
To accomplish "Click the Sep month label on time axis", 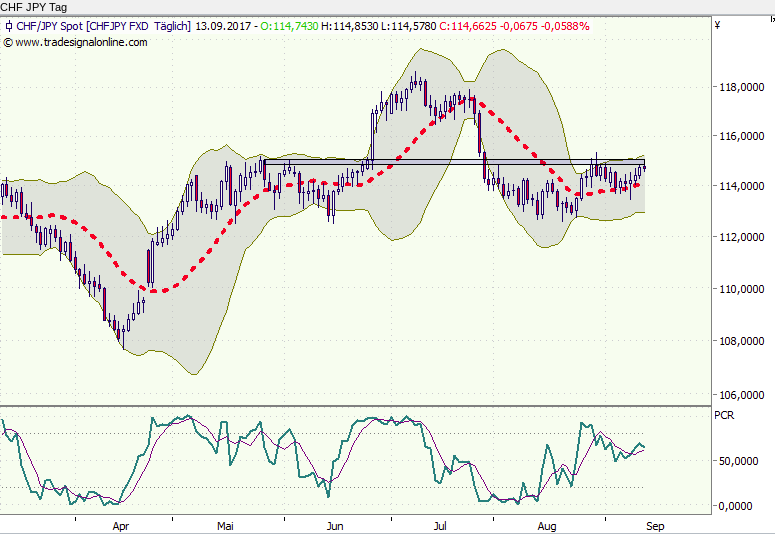I will (x=655, y=526).
